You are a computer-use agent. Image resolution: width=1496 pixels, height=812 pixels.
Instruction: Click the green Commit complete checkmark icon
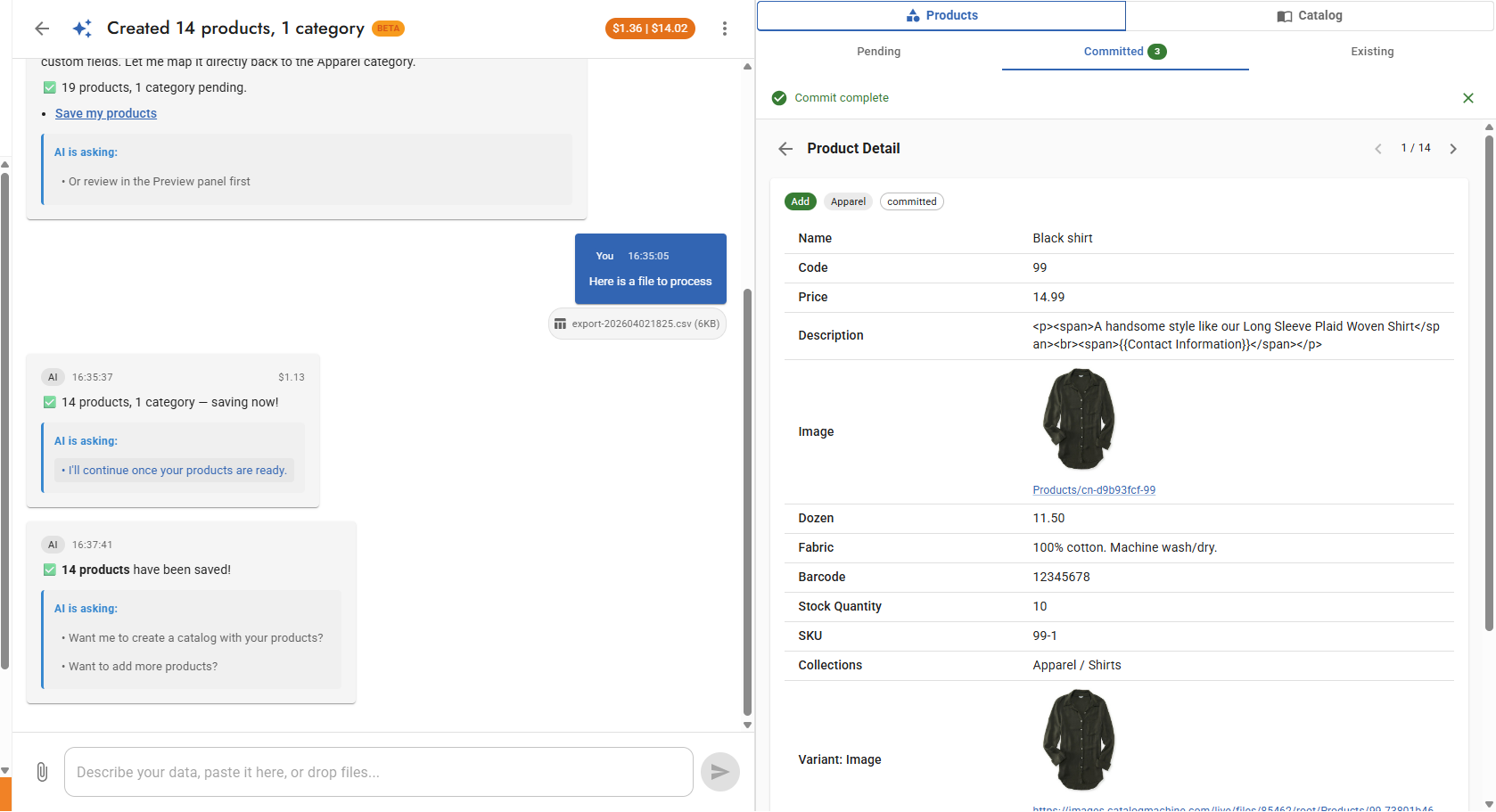[779, 97]
